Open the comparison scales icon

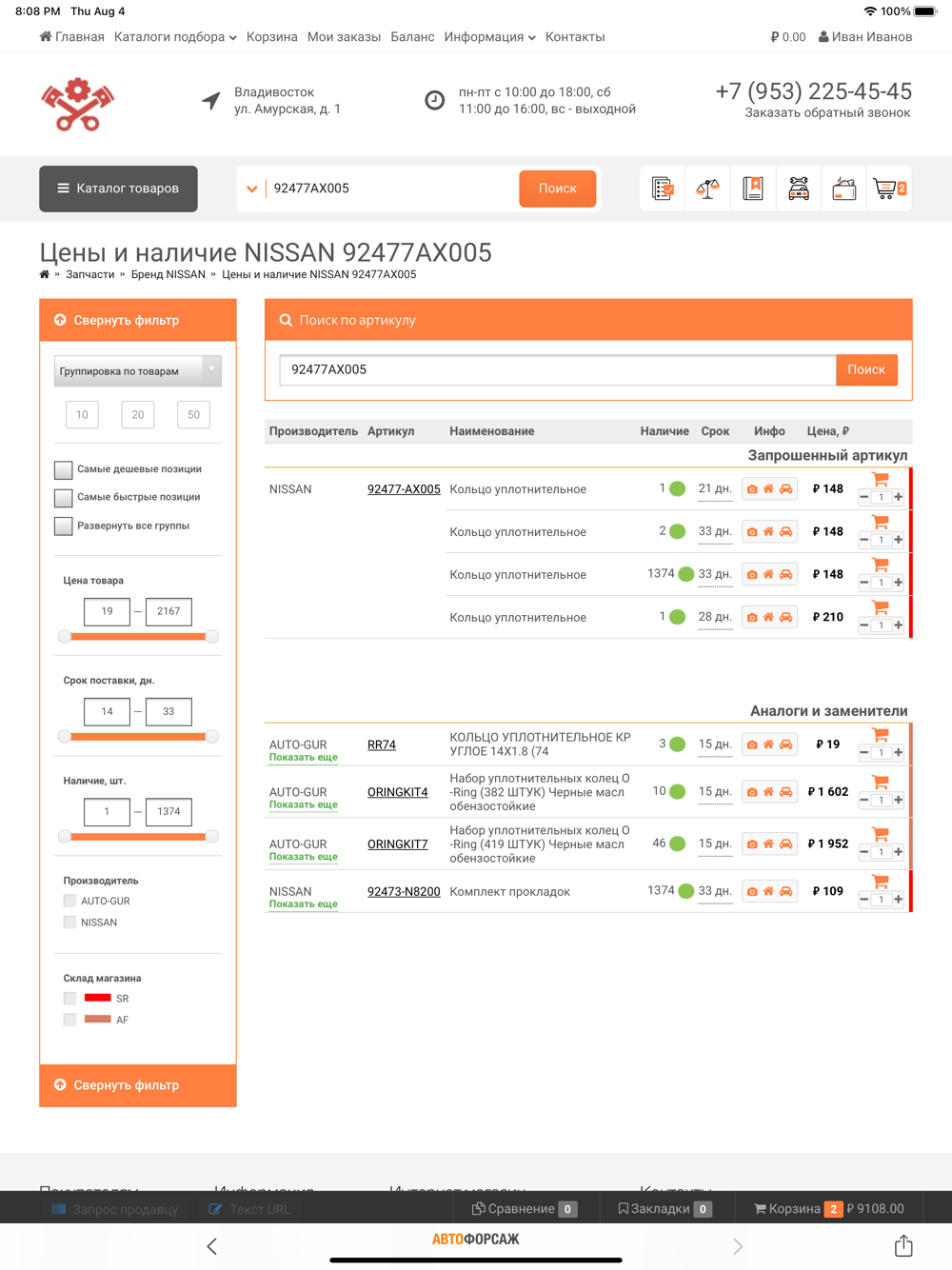707,189
